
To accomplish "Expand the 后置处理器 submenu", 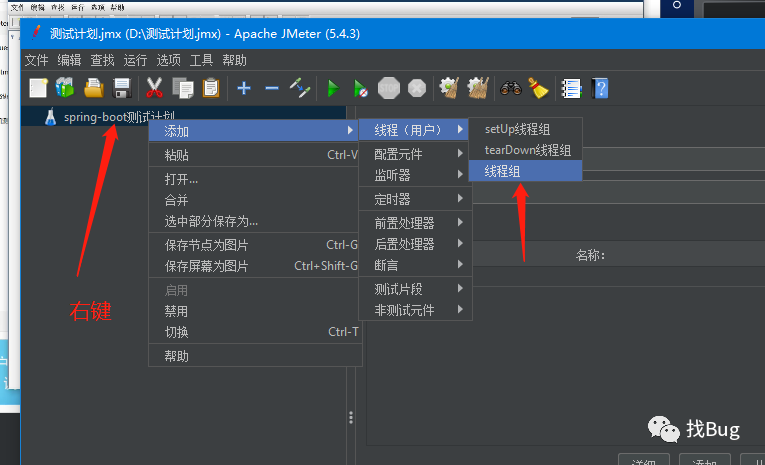I will tap(415, 244).
